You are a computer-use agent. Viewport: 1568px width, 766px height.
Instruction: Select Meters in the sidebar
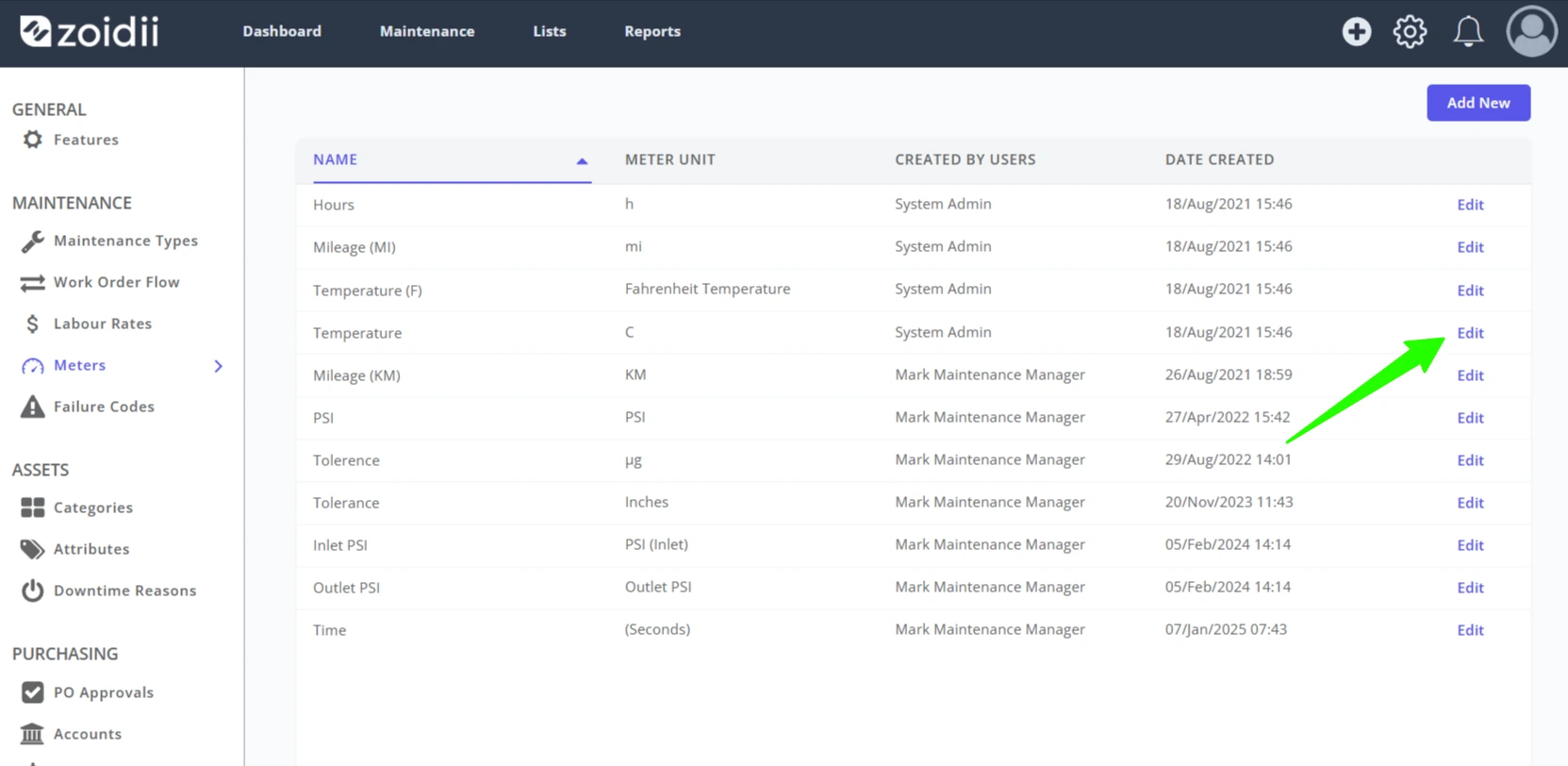pyautogui.click(x=79, y=365)
